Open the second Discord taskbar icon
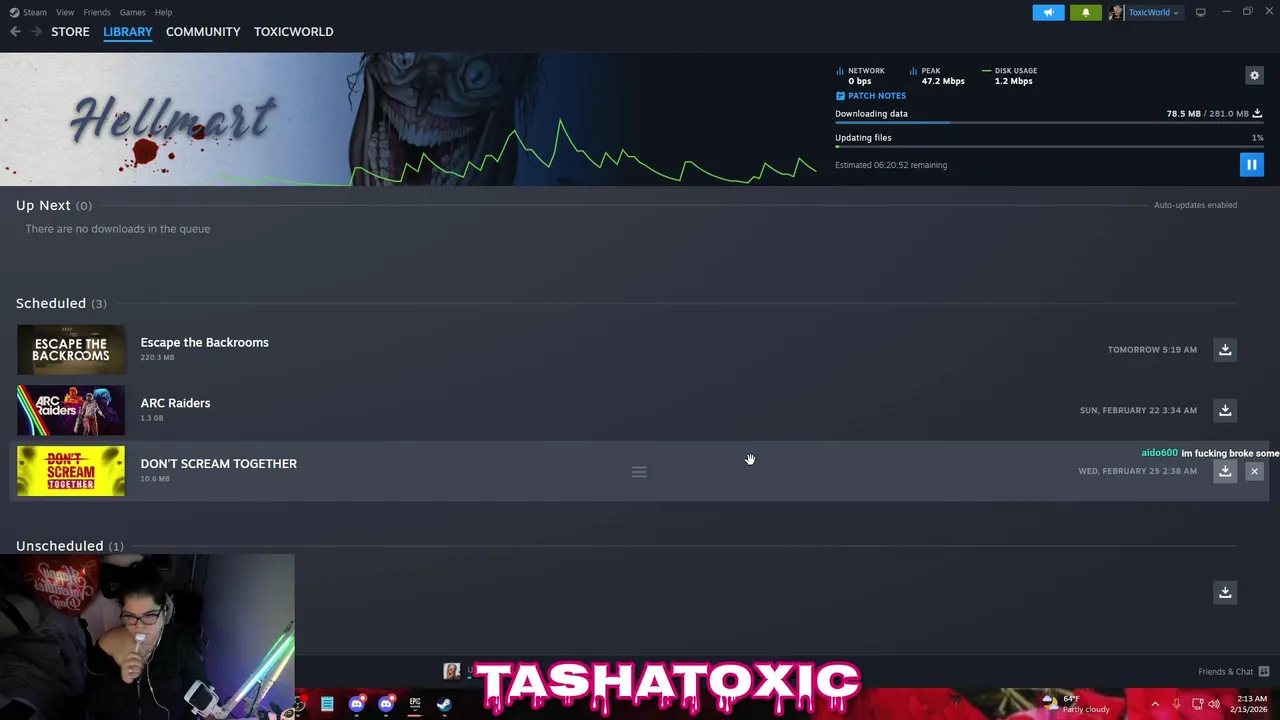Viewport: 1280px width, 720px height. (386, 704)
